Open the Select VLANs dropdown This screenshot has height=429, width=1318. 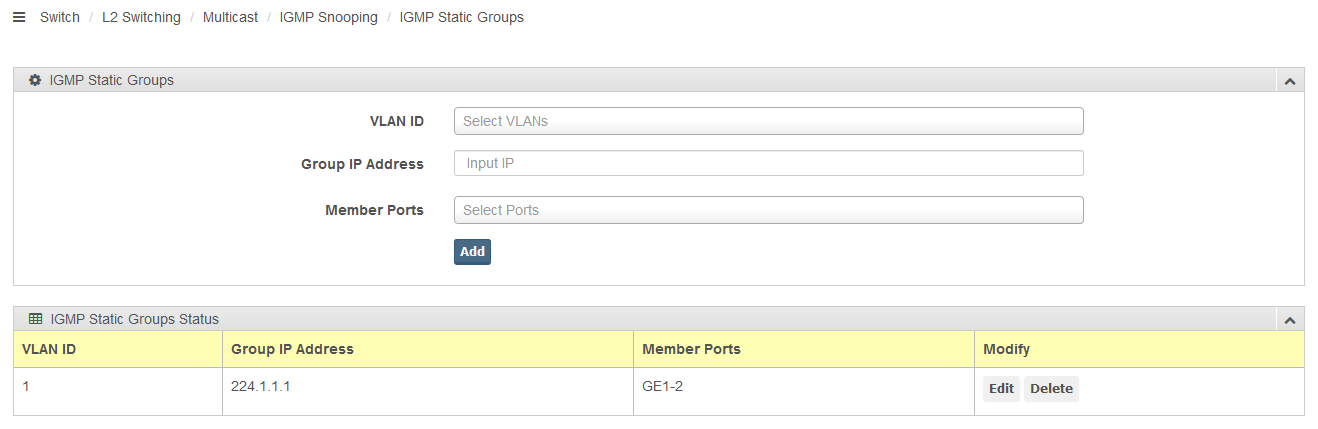click(x=768, y=121)
